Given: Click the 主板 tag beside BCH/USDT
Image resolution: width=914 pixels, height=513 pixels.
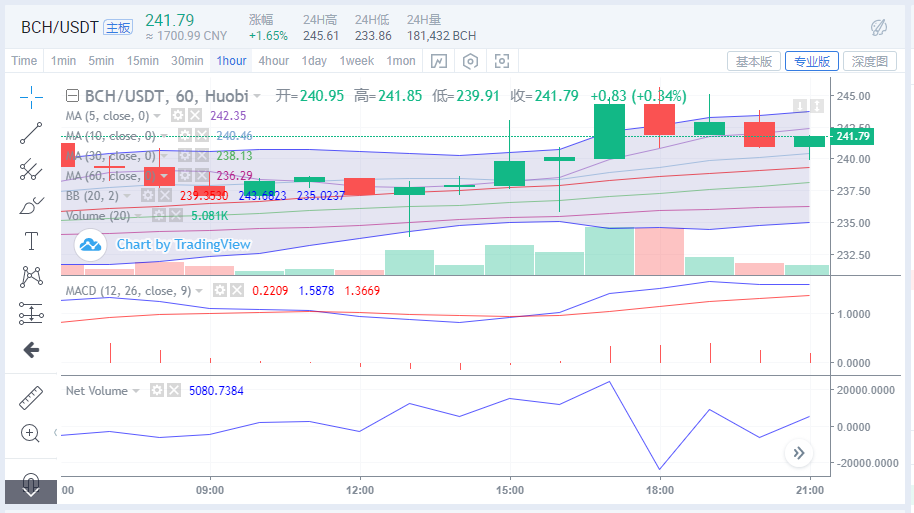Looking at the screenshot, I should pyautogui.click(x=118, y=27).
